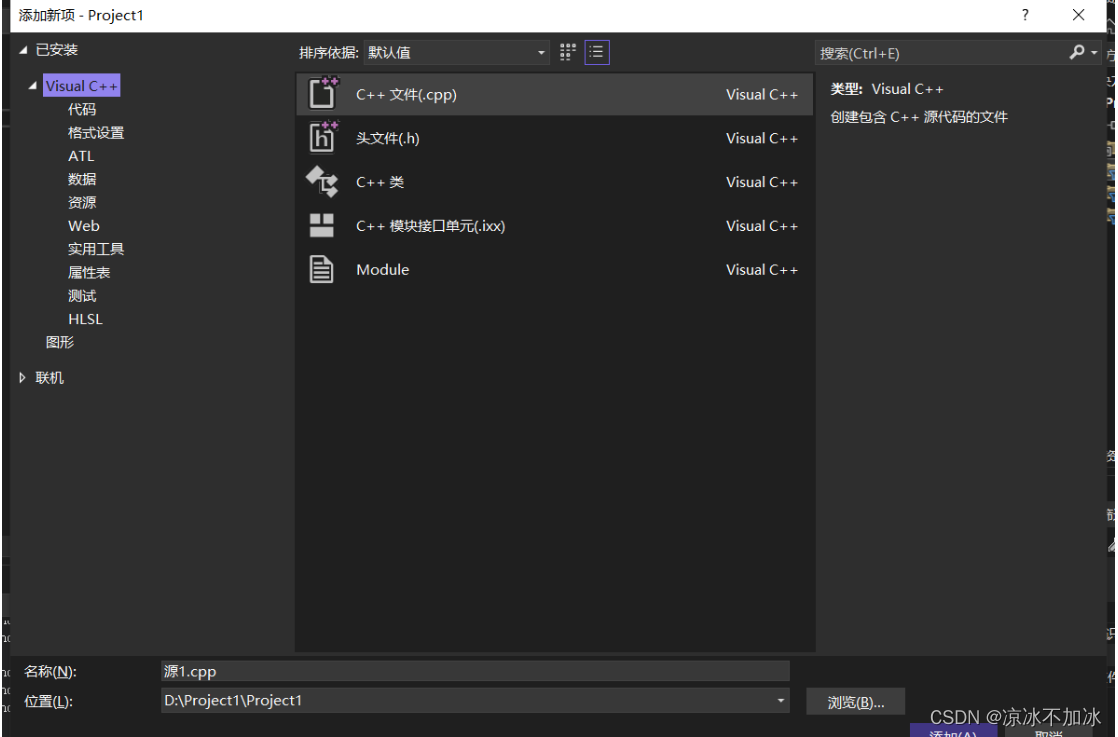Choose the C++ 文件(.cpp) row text
This screenshot has width=1118, height=737.
pyautogui.click(x=406, y=94)
